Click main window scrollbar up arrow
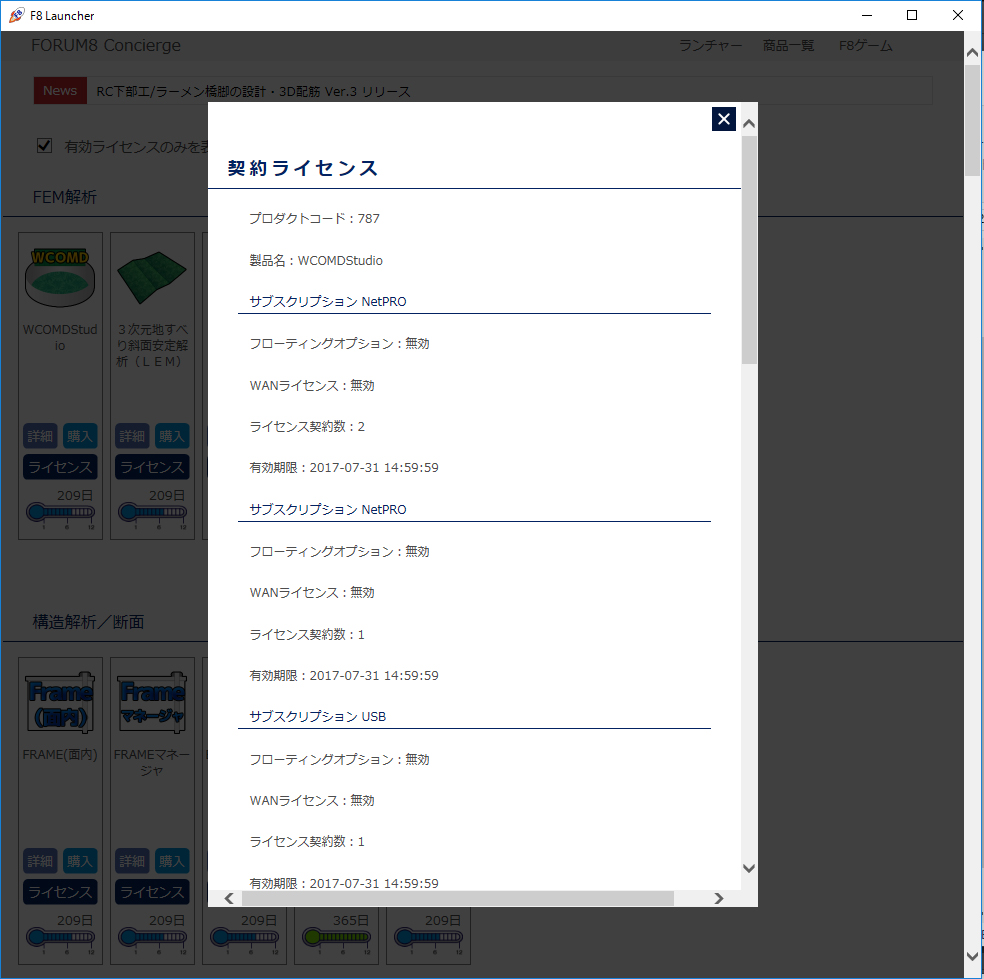 [973, 53]
